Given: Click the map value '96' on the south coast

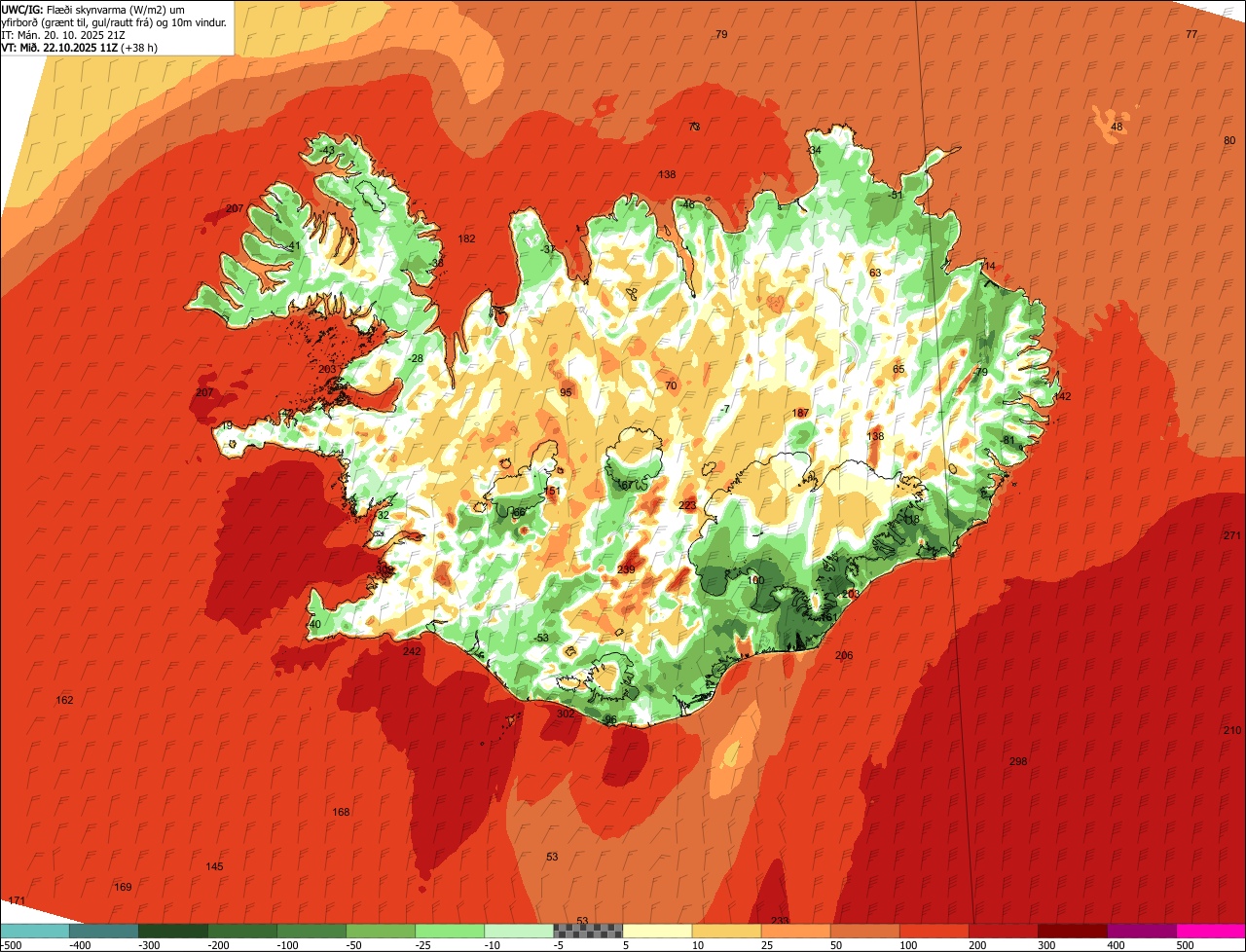Looking at the screenshot, I should pyautogui.click(x=611, y=719).
